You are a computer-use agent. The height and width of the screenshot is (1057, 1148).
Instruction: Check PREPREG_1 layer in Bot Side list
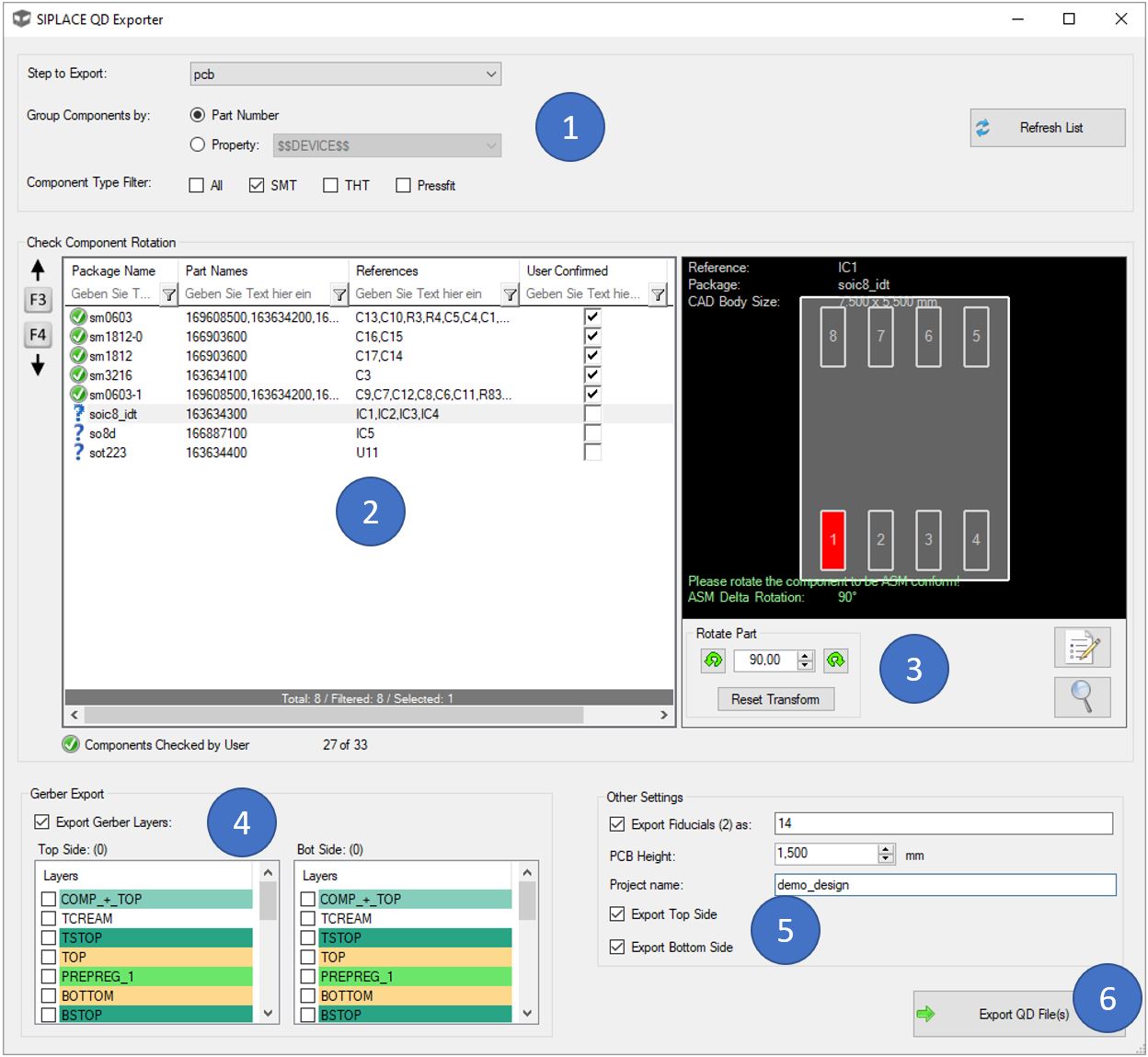click(308, 976)
